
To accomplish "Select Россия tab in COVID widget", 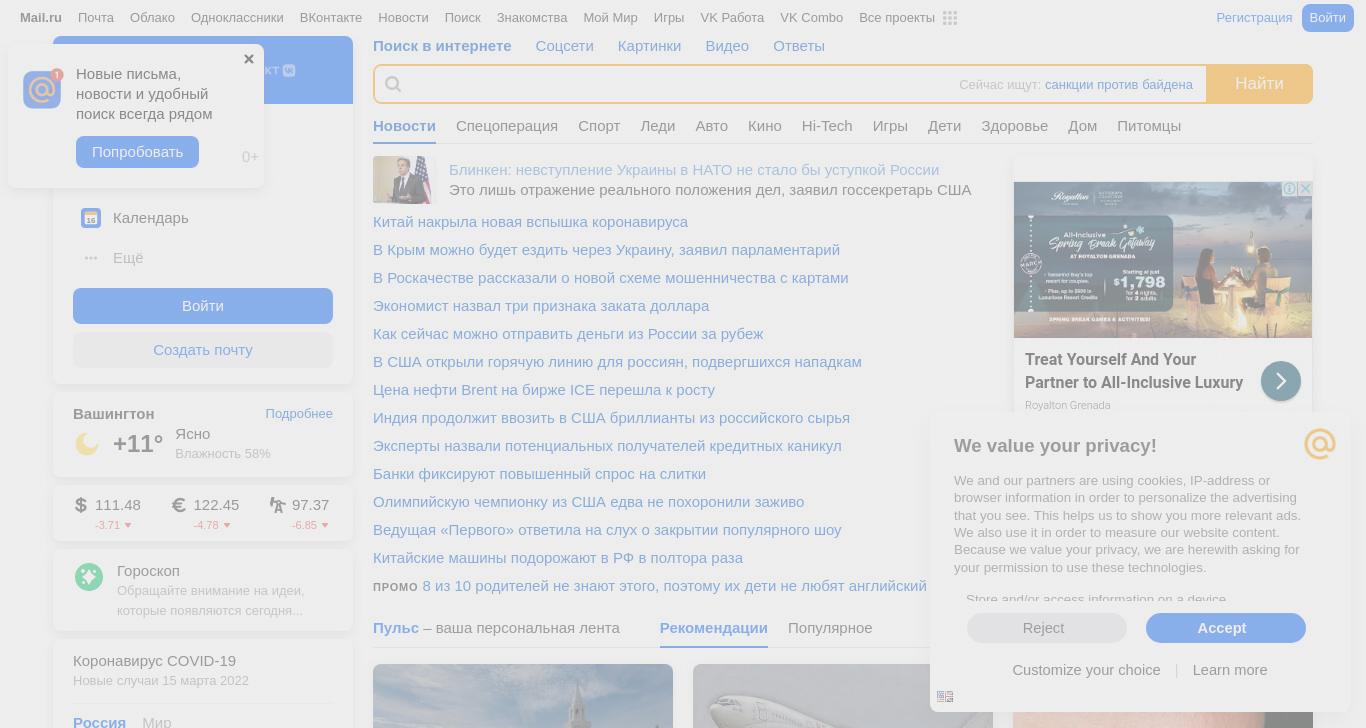I will (x=99, y=722).
